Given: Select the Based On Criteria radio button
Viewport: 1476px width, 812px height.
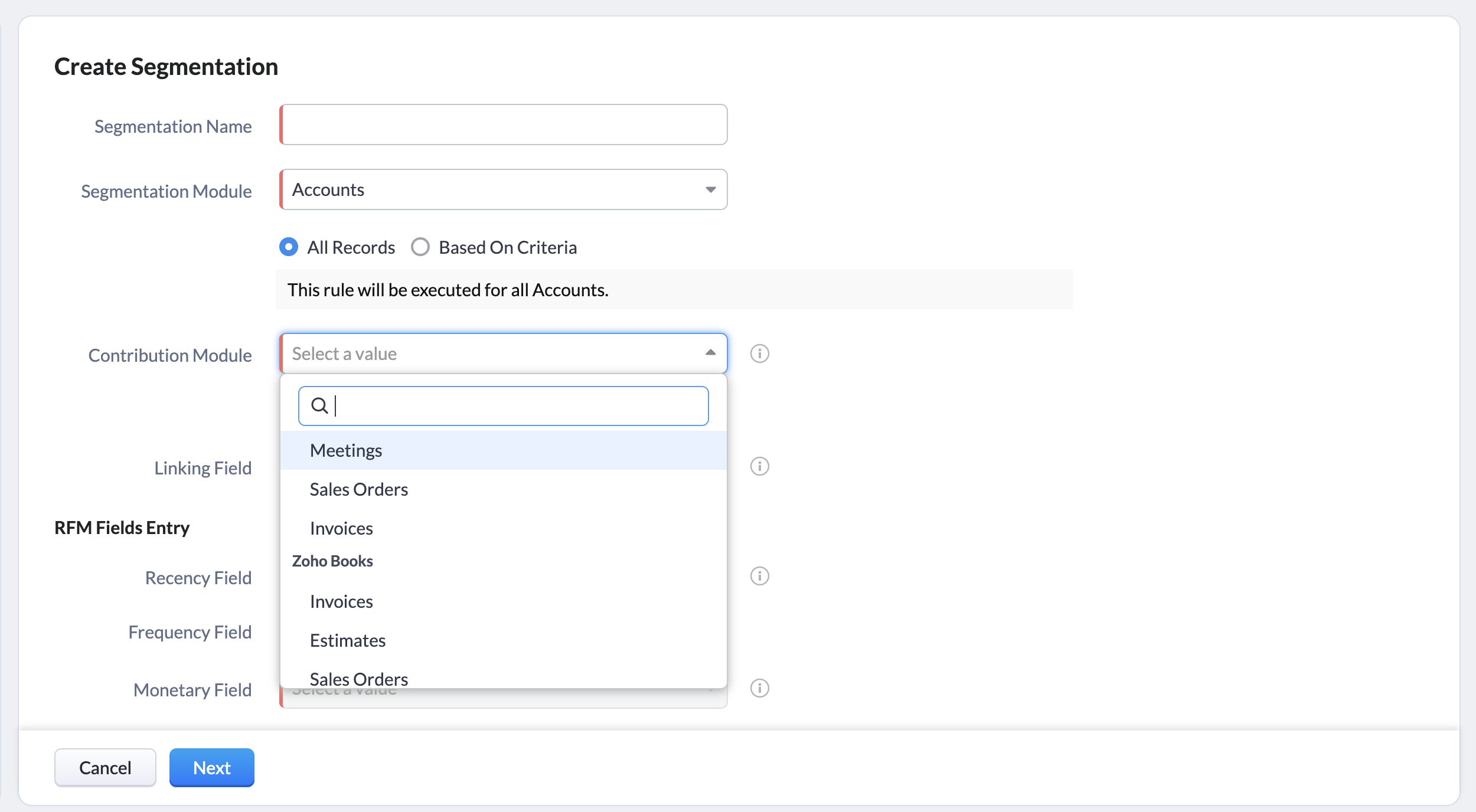Looking at the screenshot, I should click(421, 246).
